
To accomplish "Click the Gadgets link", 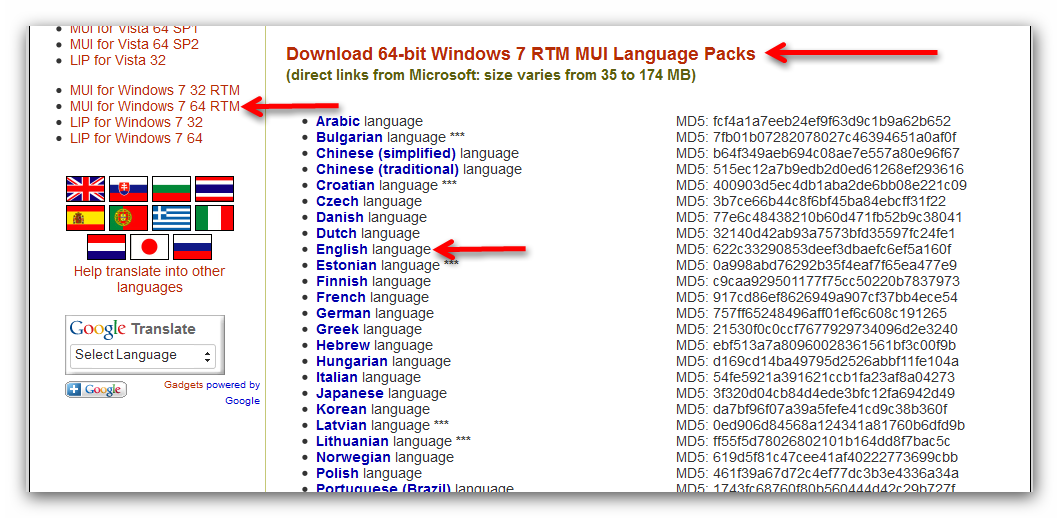I will [183, 385].
